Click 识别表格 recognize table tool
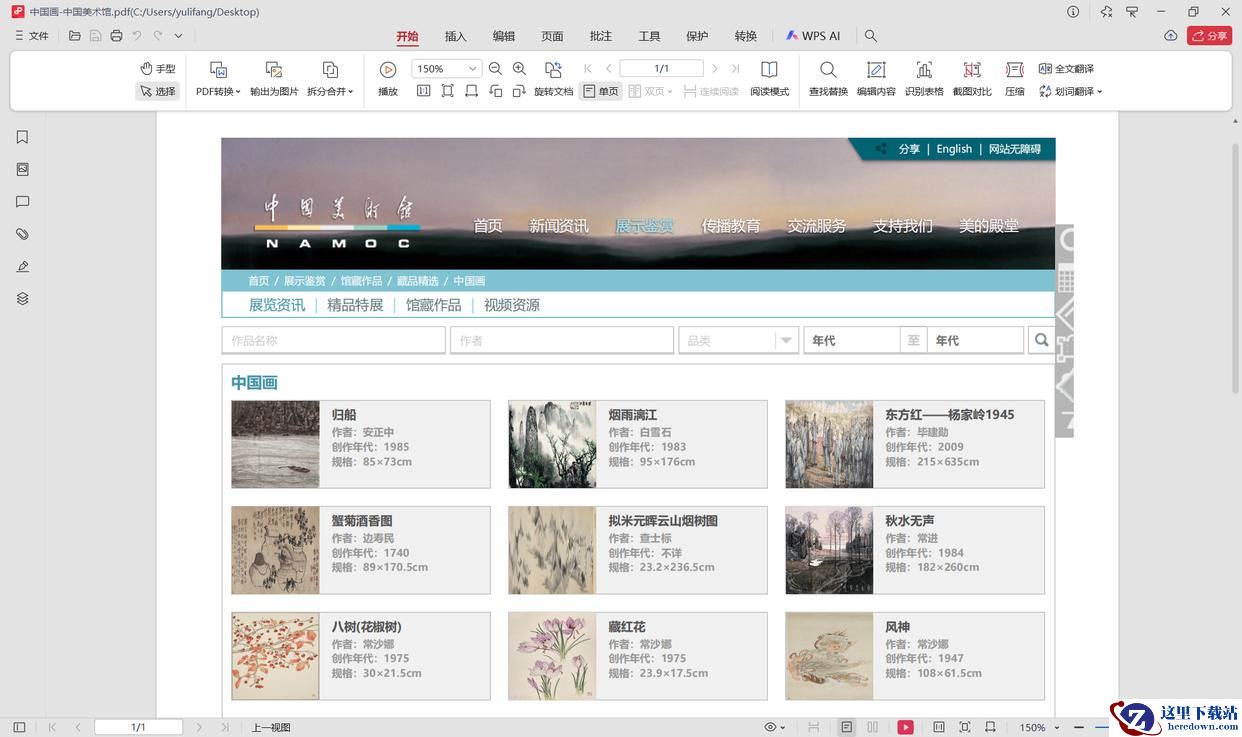 (x=924, y=79)
